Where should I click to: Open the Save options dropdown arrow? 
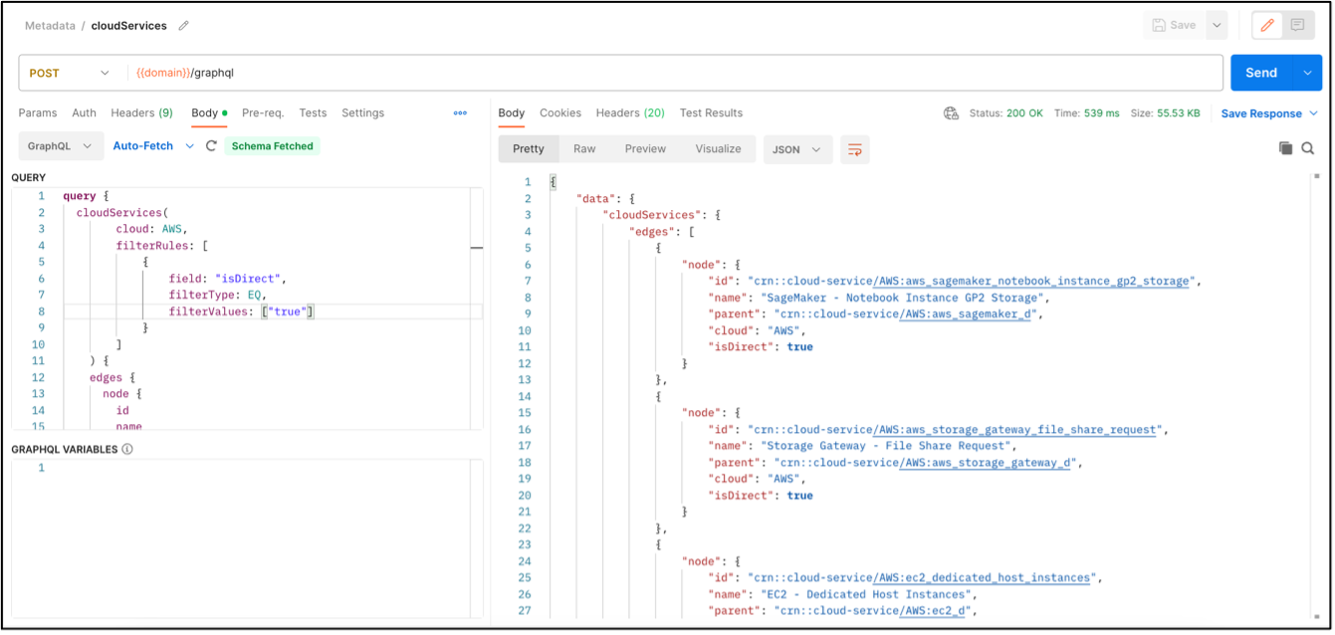click(x=1216, y=25)
